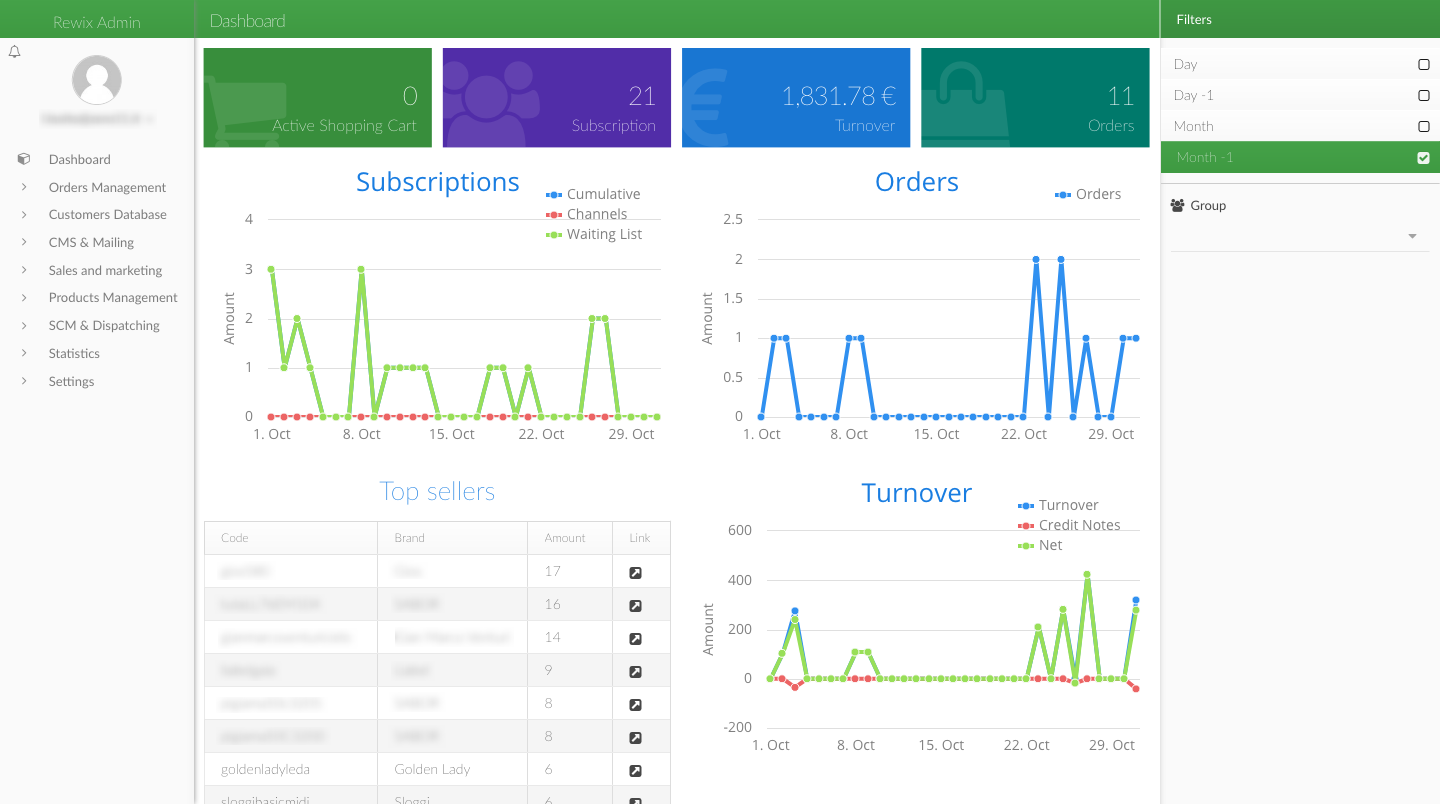Click the user profile avatar

[x=97, y=80]
